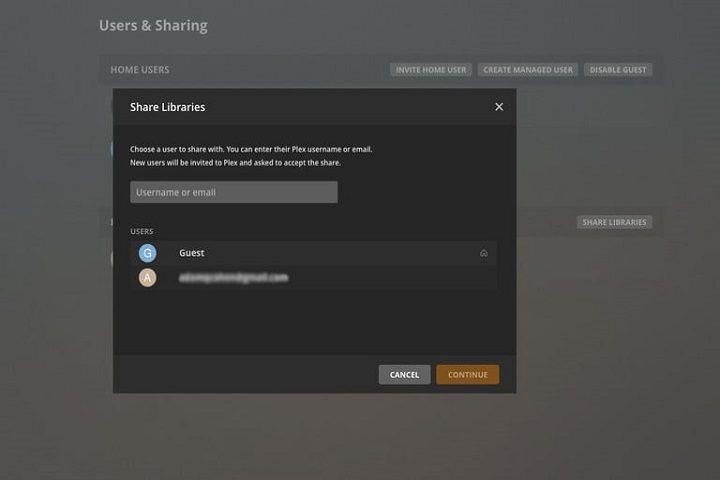
Task: Click the Users & Sharing page heading
Action: 153,25
